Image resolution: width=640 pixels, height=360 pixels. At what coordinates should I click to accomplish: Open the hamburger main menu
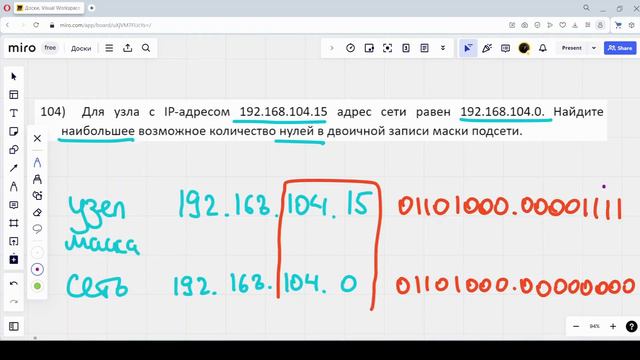pos(109,48)
